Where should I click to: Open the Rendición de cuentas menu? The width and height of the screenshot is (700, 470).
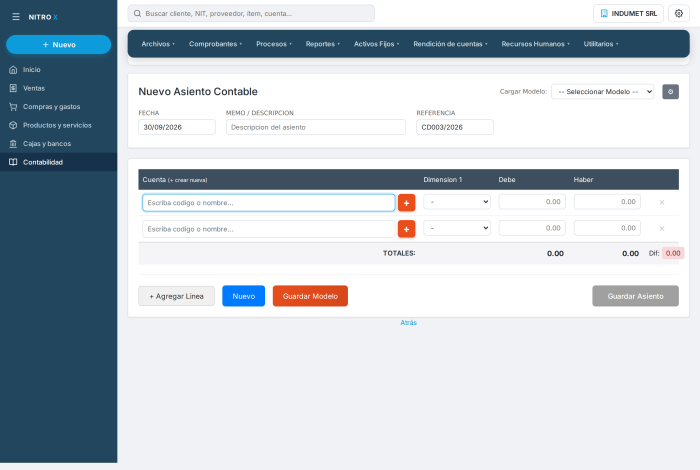point(450,44)
